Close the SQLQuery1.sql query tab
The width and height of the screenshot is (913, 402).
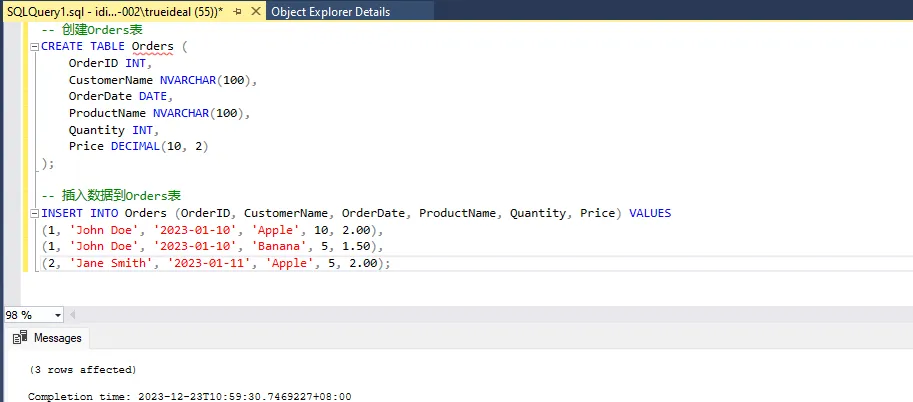(x=255, y=12)
